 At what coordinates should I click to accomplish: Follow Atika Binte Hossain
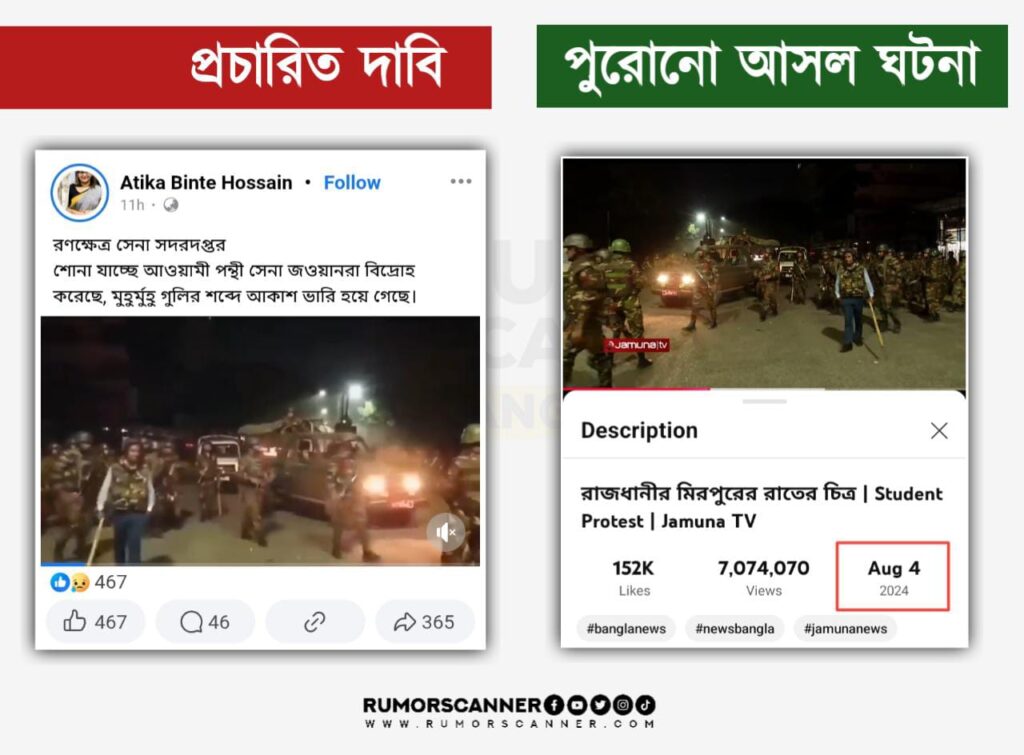[352, 183]
